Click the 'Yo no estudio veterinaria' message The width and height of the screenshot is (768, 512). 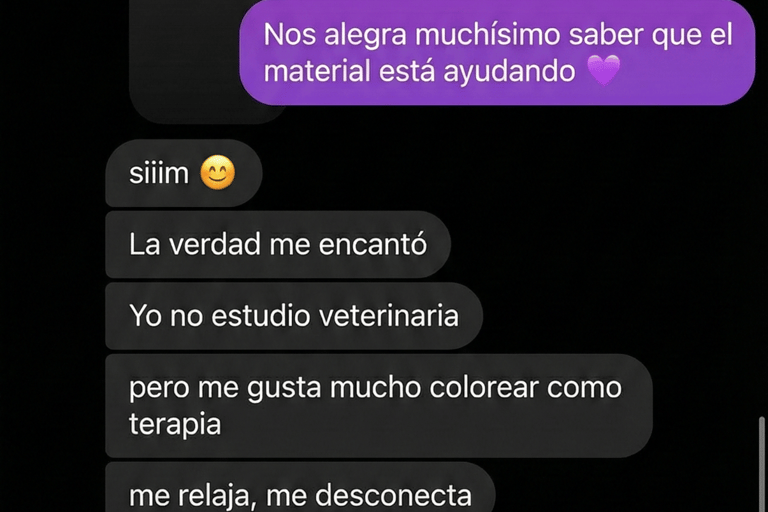[294, 316]
